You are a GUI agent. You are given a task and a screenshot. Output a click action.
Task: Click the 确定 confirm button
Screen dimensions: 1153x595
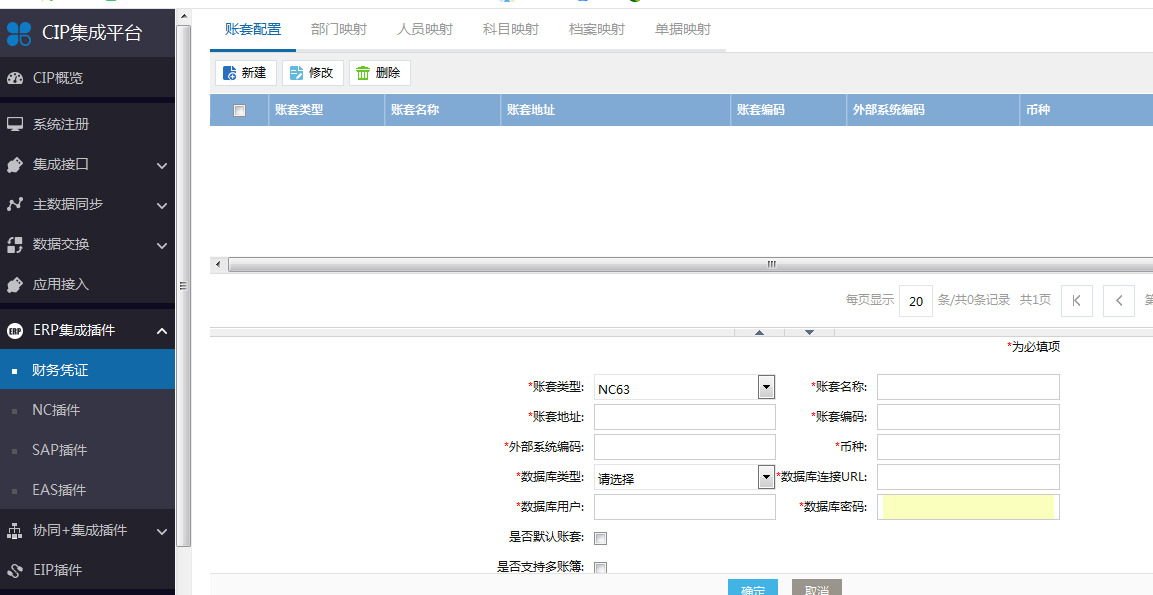(x=752, y=588)
